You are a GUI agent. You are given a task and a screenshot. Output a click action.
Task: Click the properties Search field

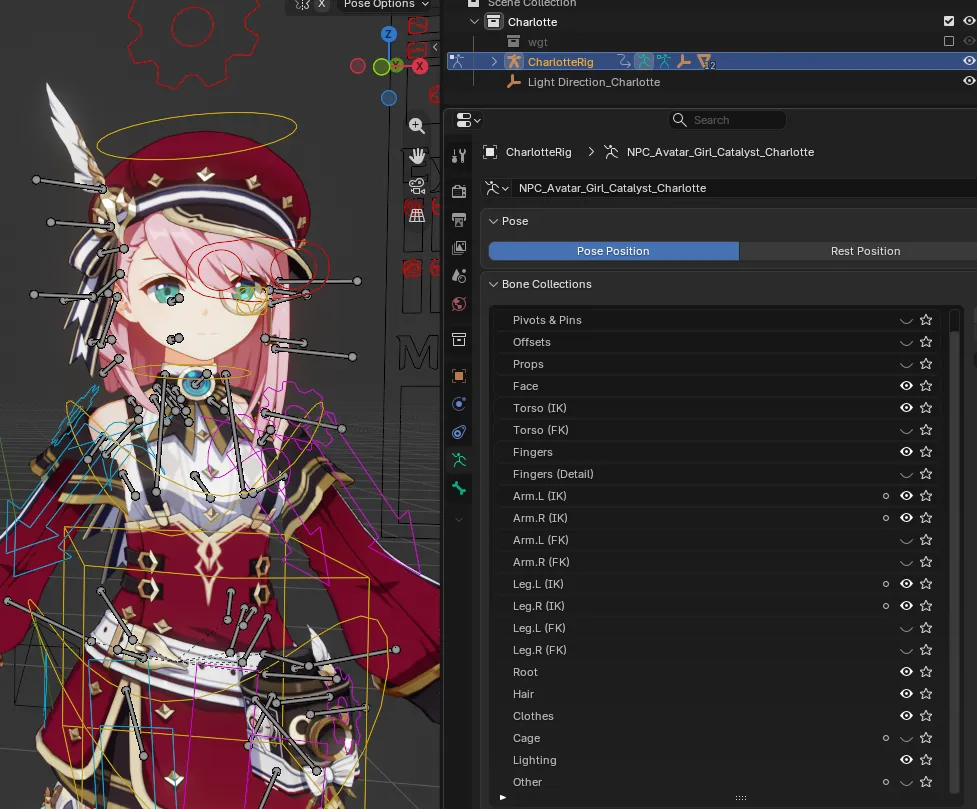pos(727,120)
